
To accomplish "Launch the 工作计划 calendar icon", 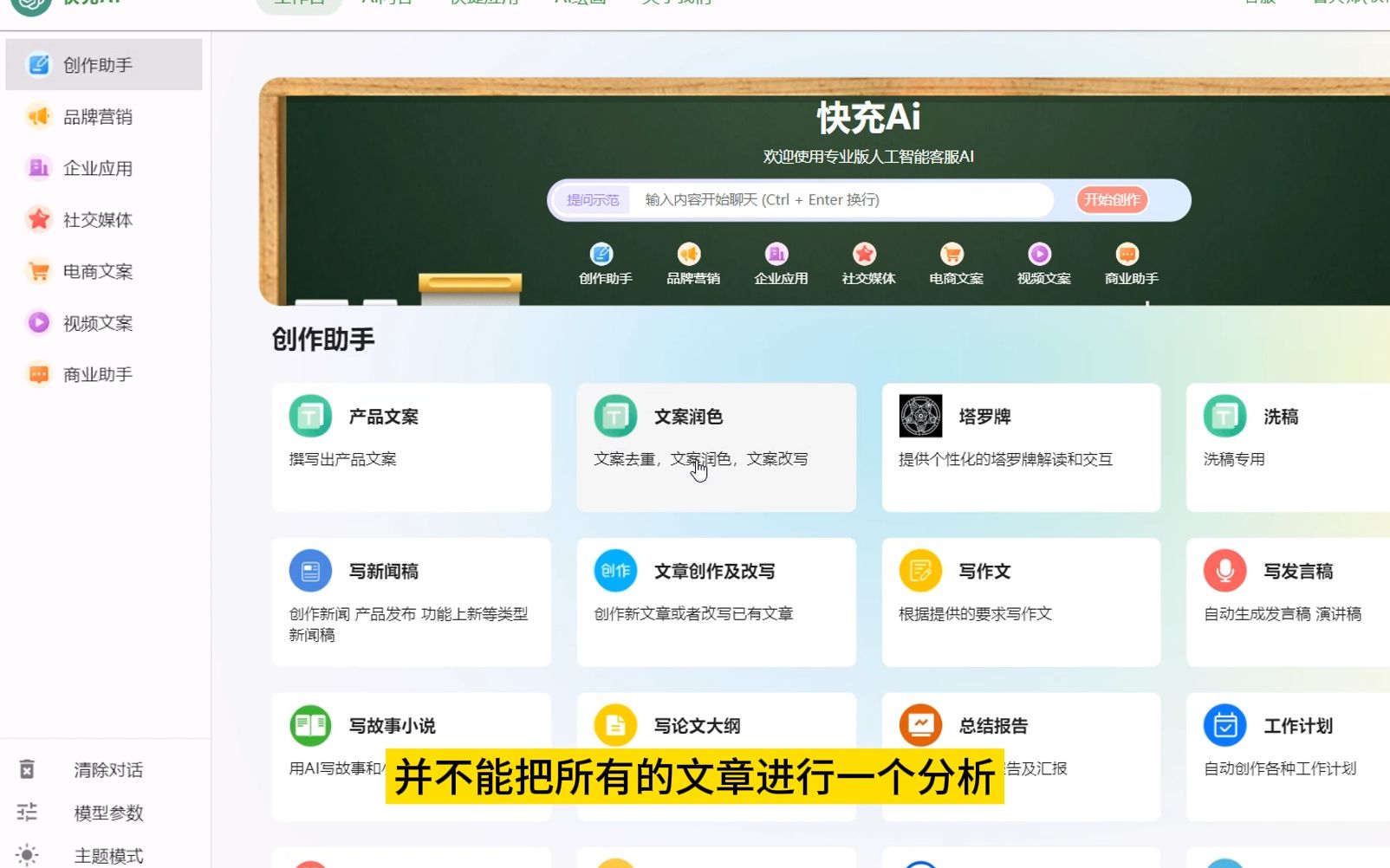I will point(1225,725).
